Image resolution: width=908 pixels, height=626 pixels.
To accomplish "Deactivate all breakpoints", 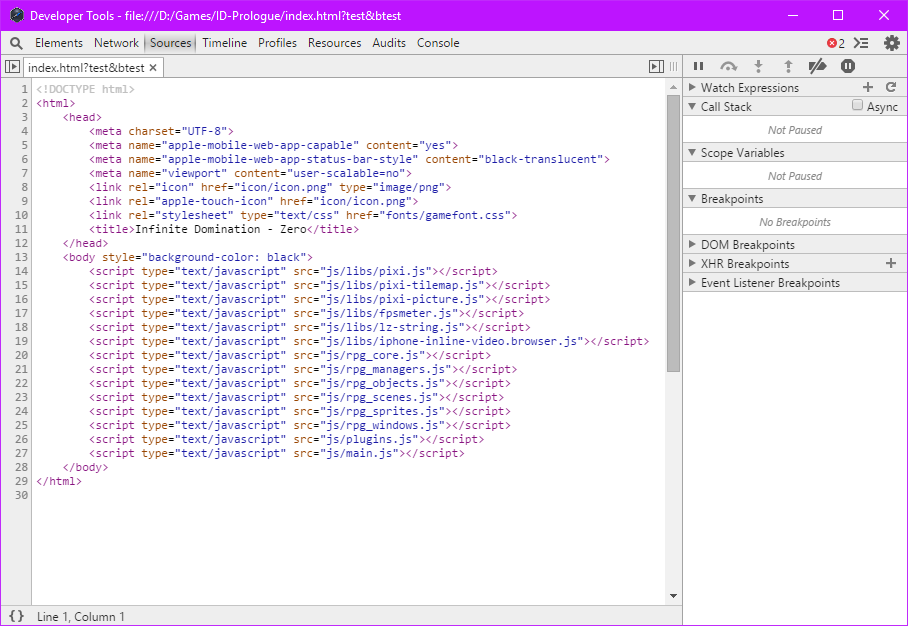I will pyautogui.click(x=818, y=67).
